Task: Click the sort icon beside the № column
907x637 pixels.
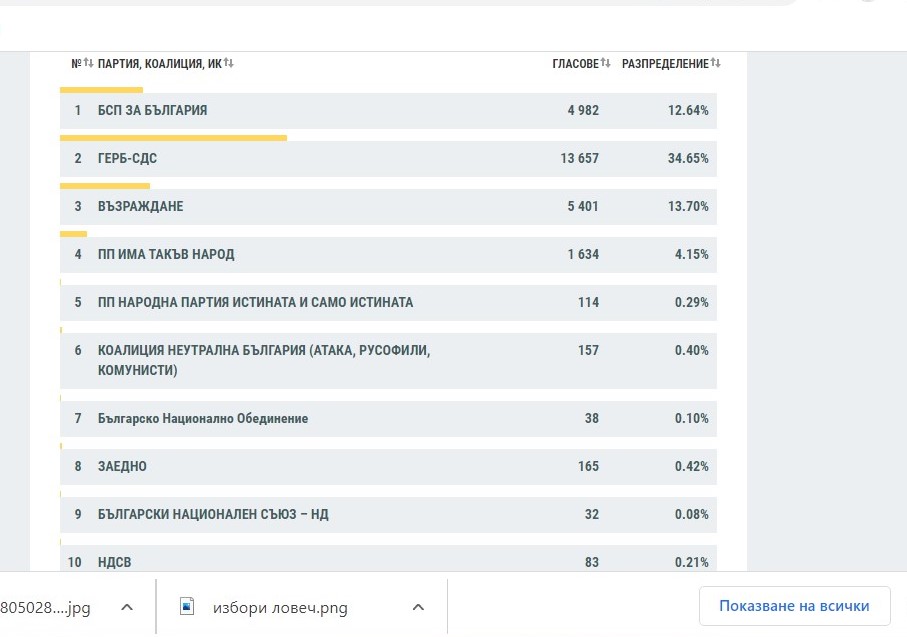Action: [88, 64]
